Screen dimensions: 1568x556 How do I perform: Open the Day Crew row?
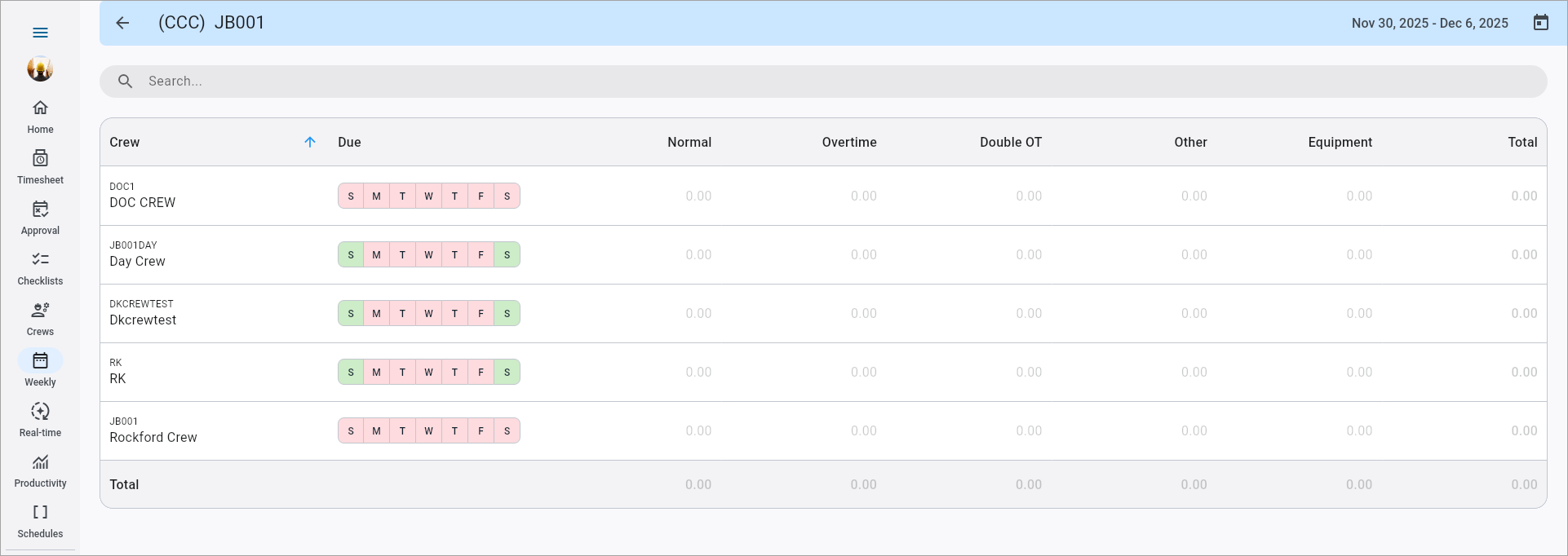(823, 254)
